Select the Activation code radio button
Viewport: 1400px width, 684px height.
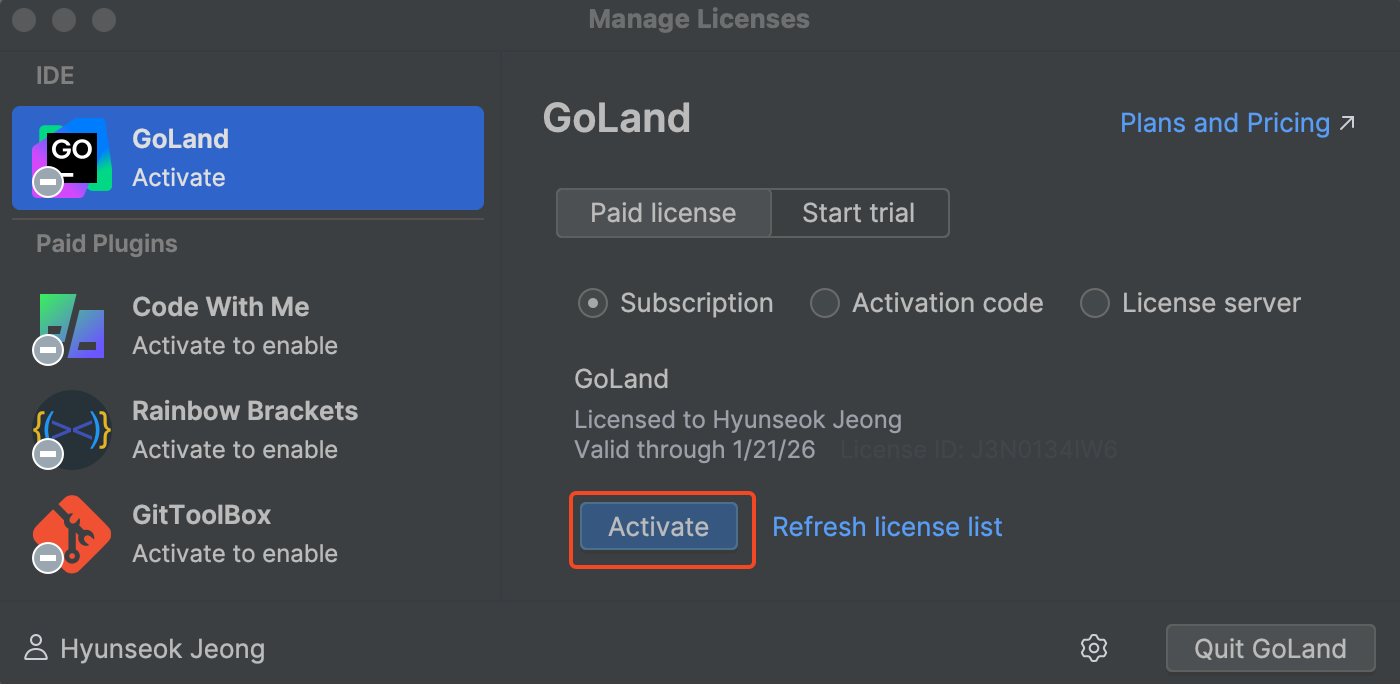(x=824, y=303)
